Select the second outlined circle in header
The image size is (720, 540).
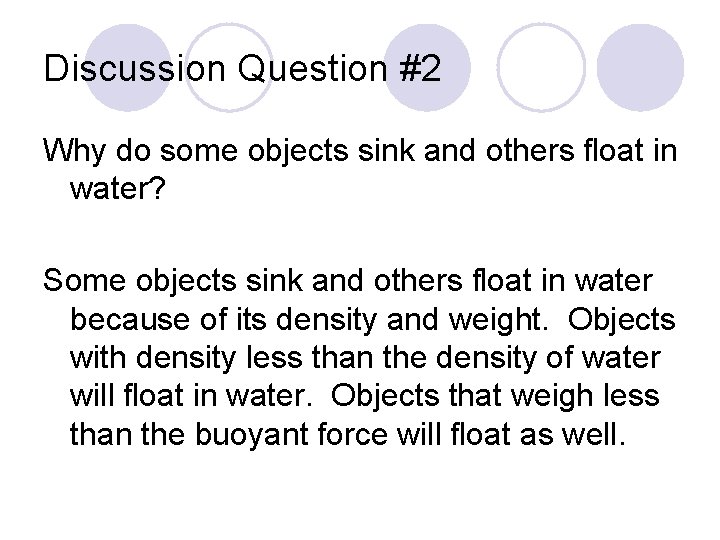coord(229,68)
